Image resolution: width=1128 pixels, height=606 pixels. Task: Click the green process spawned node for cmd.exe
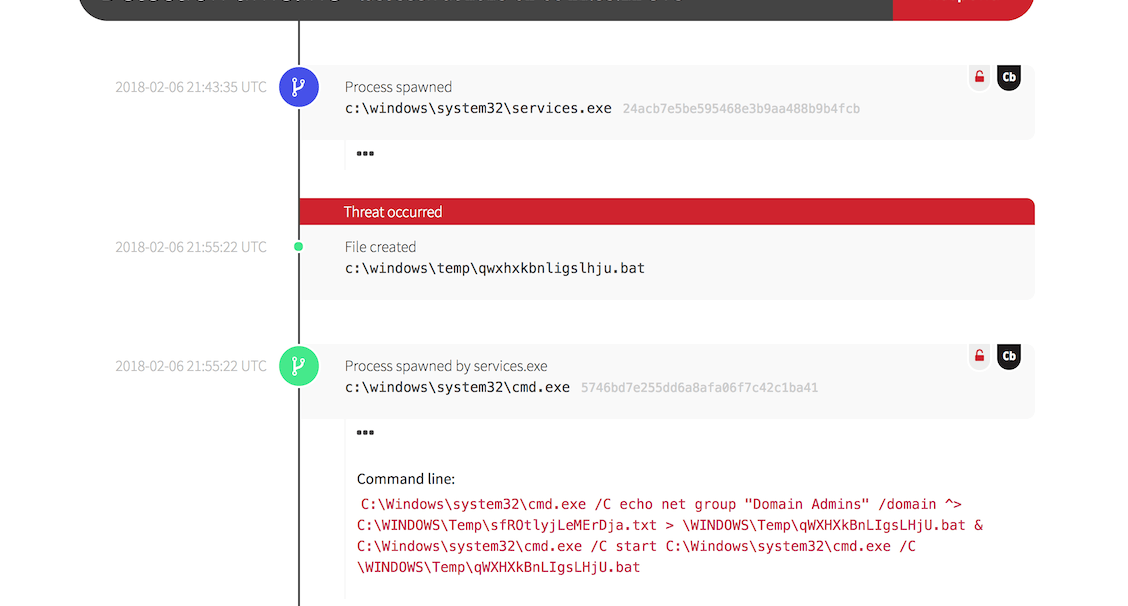[298, 366]
